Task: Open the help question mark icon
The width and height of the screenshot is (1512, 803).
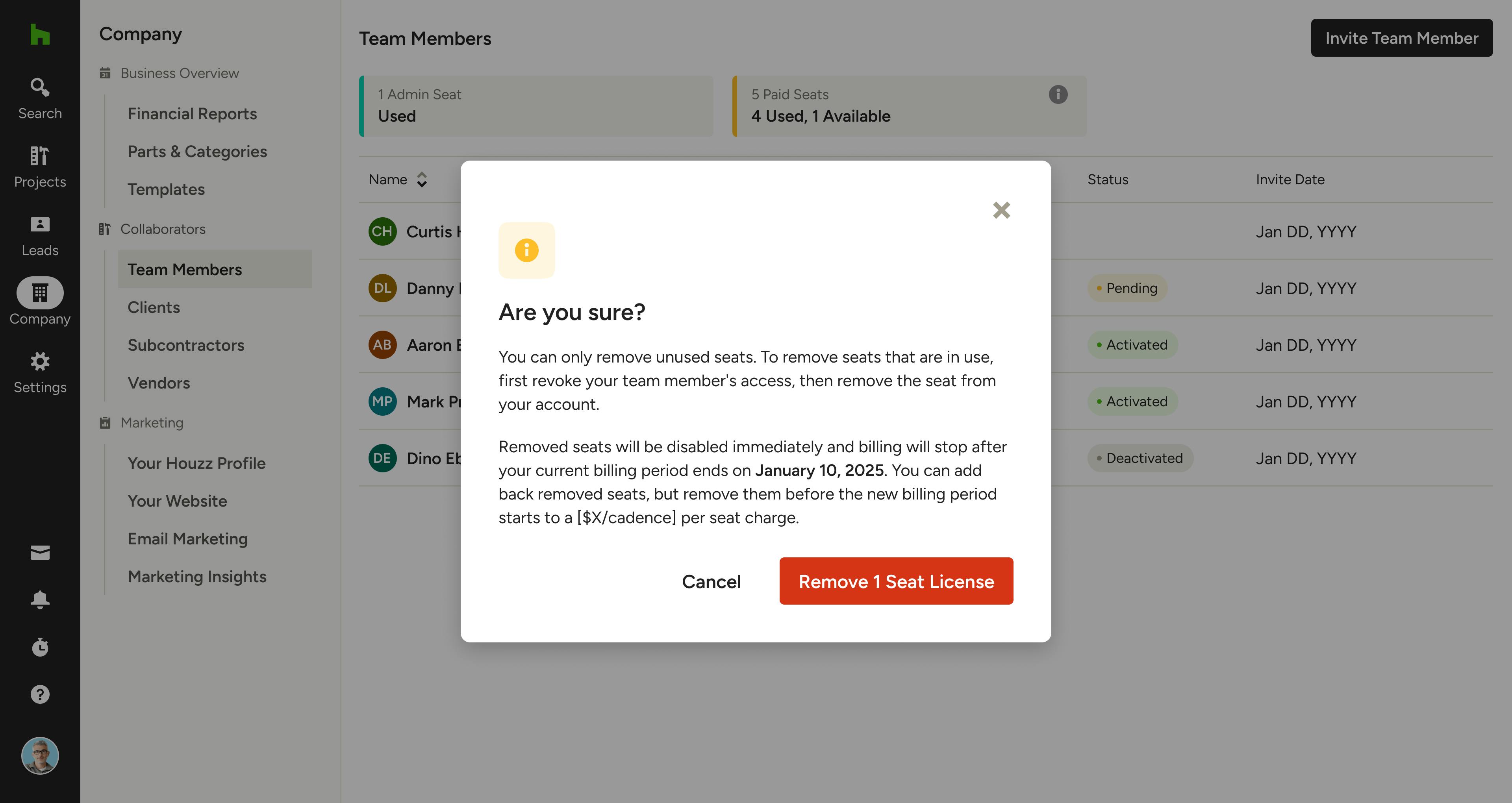Action: pyautogui.click(x=40, y=694)
